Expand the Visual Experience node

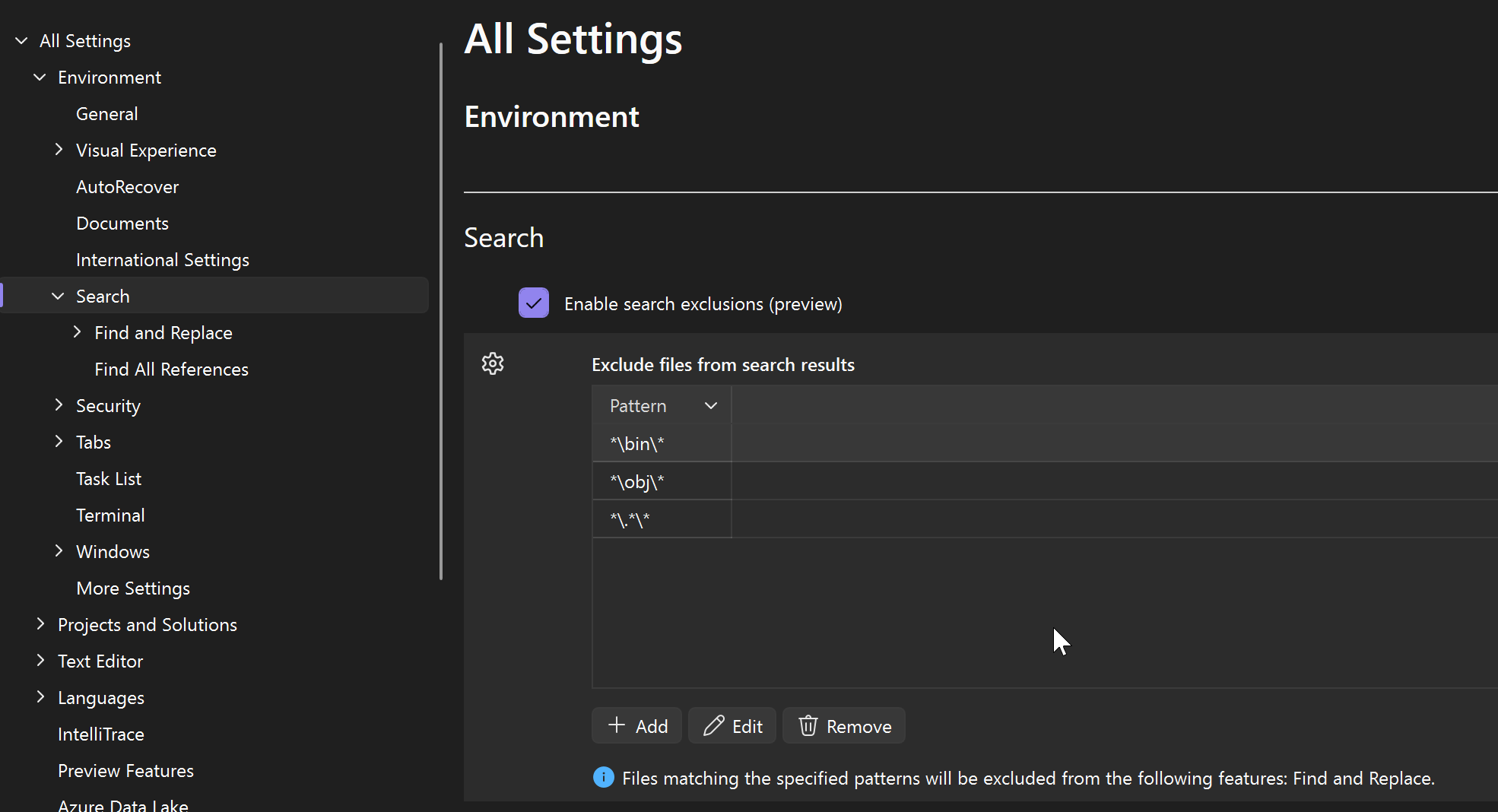click(59, 150)
